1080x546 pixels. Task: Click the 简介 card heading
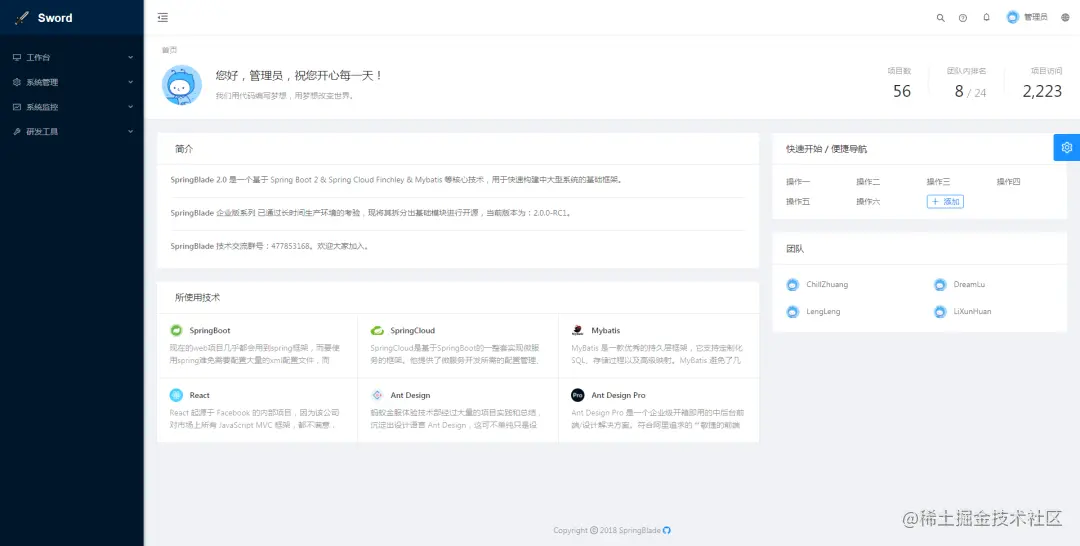184,149
